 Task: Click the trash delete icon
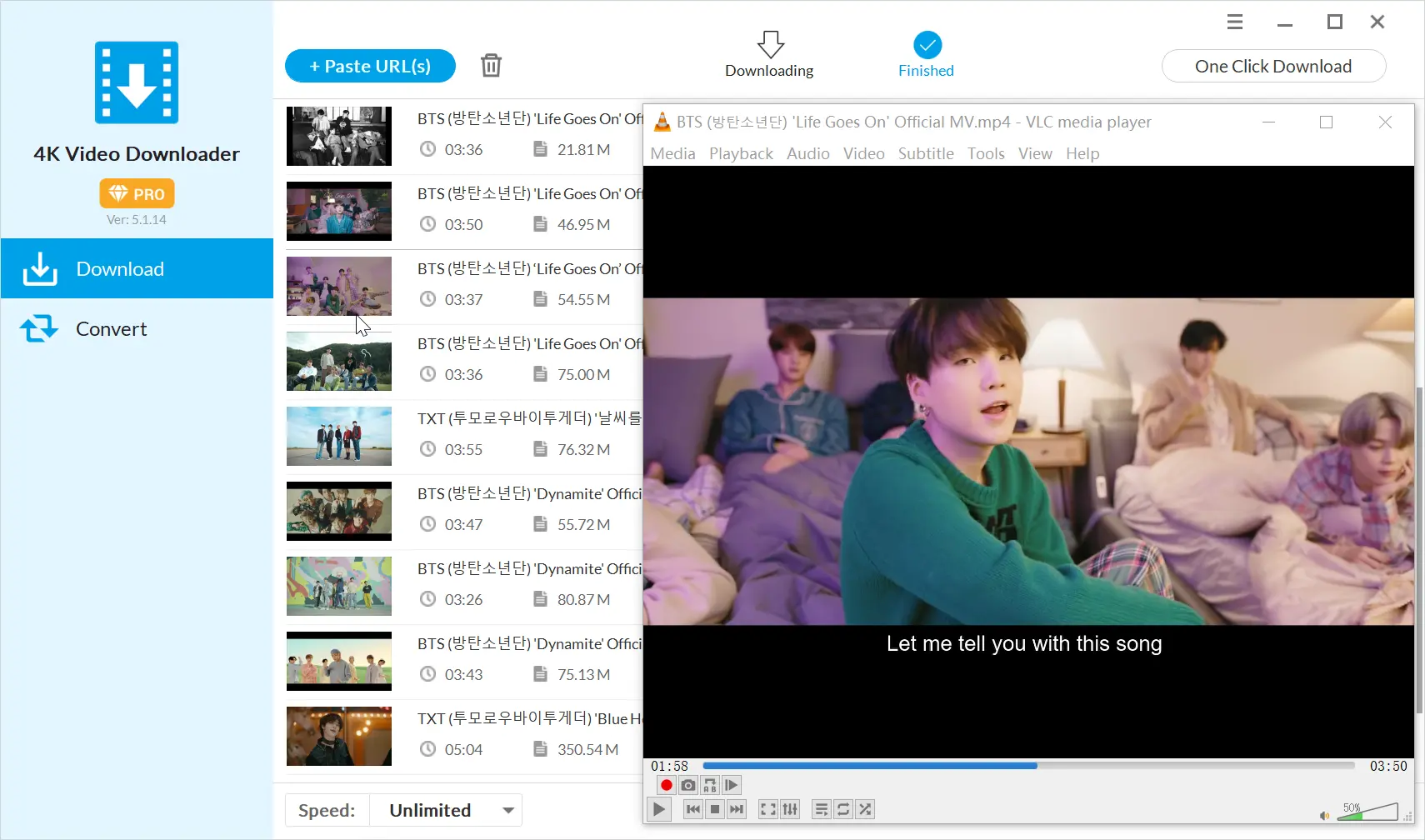pyautogui.click(x=491, y=65)
